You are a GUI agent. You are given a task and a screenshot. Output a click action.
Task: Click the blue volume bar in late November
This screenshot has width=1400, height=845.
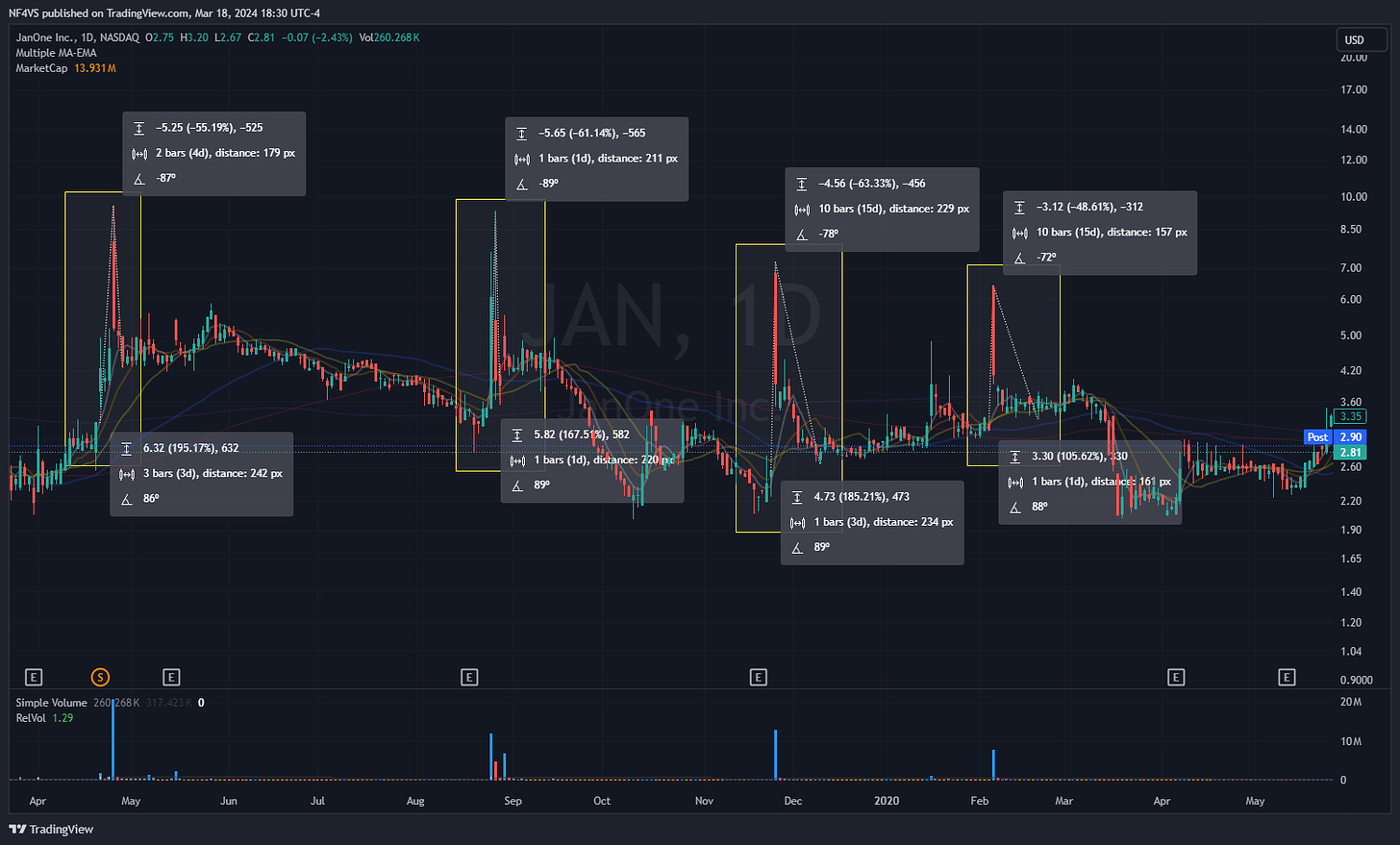coord(775,755)
